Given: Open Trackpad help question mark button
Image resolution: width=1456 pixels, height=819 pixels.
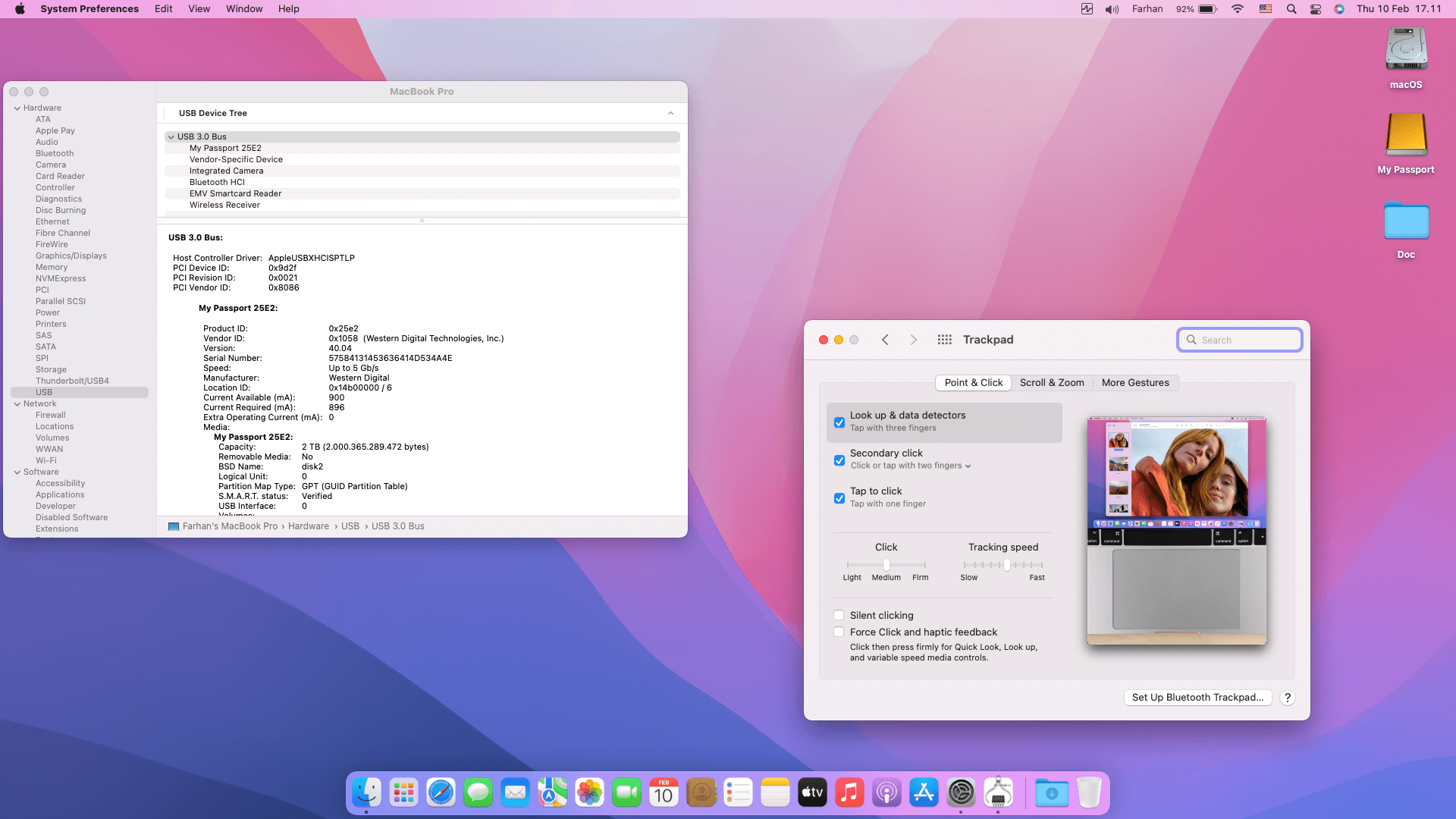Looking at the screenshot, I should 1287,698.
